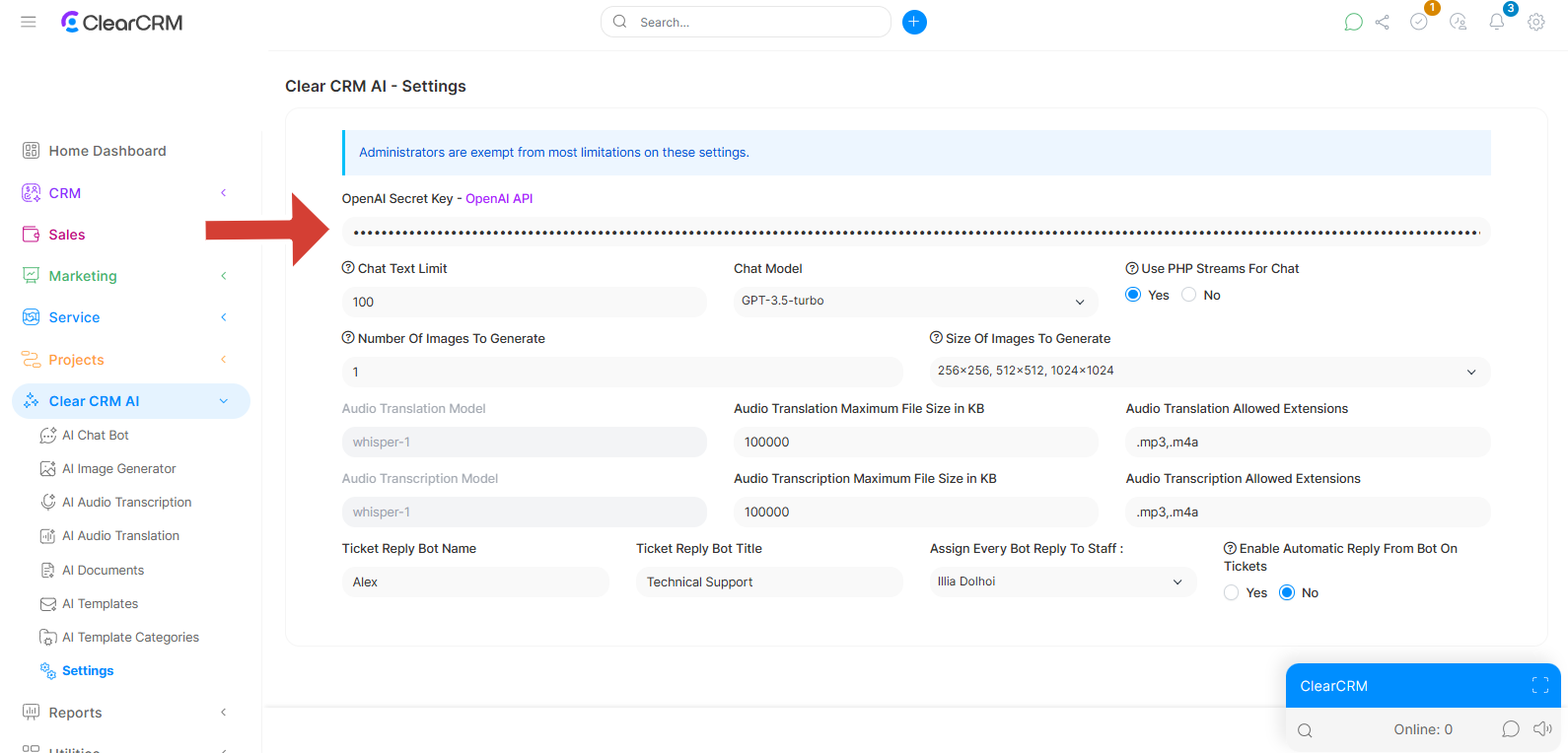The image size is (1568, 753).
Task: Open AI Image Generator link
Action: point(119,469)
